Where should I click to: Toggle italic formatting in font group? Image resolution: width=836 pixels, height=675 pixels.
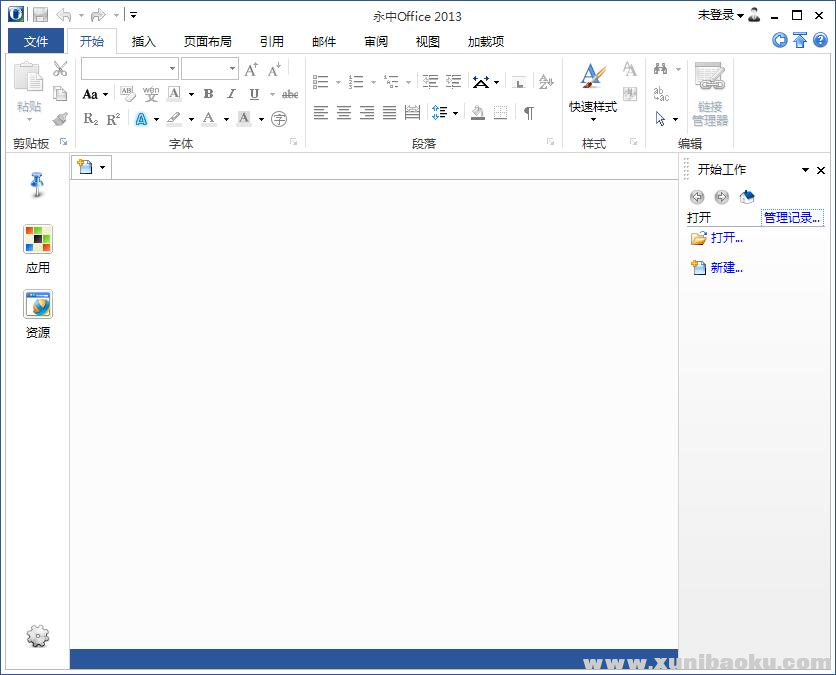coord(231,94)
